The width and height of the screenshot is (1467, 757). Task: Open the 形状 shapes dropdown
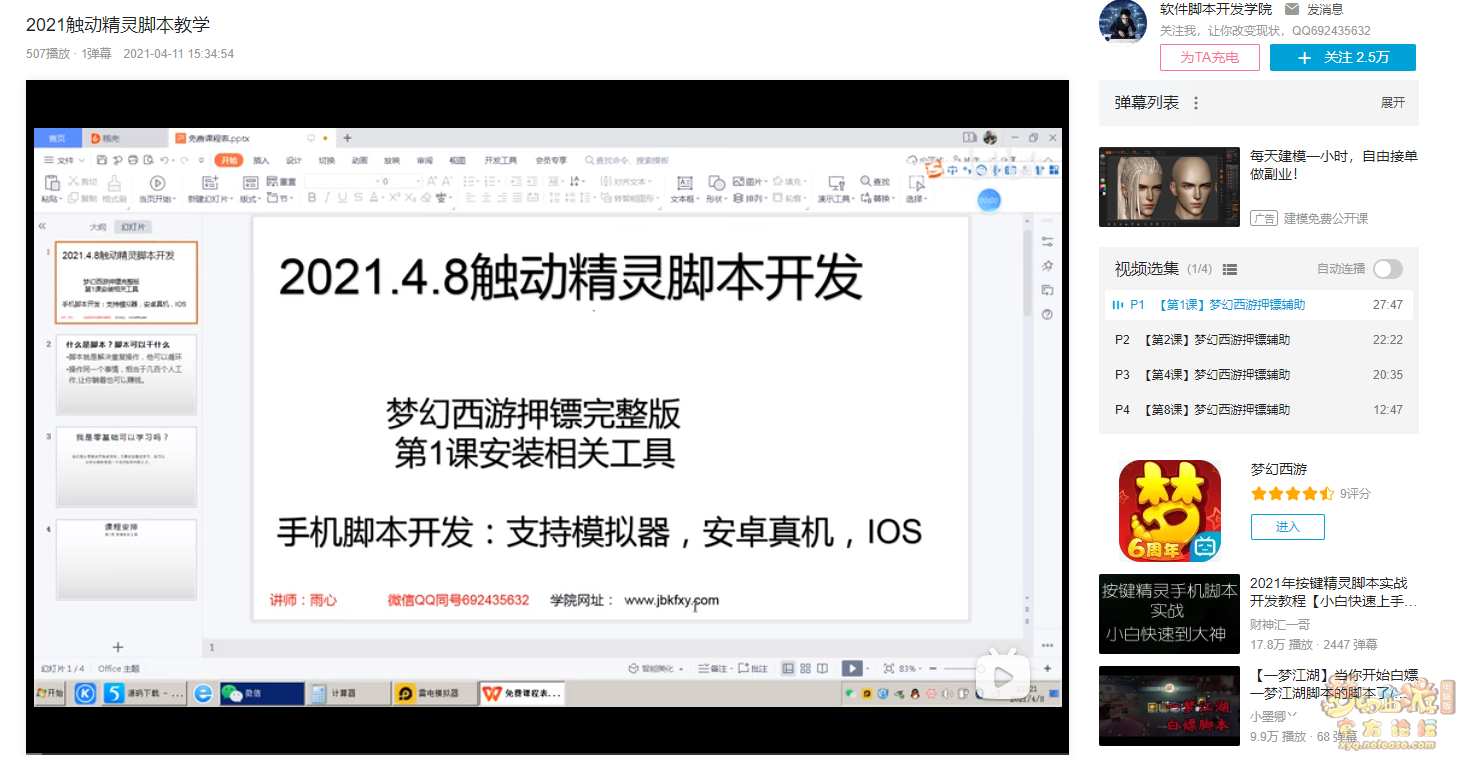pos(716,198)
